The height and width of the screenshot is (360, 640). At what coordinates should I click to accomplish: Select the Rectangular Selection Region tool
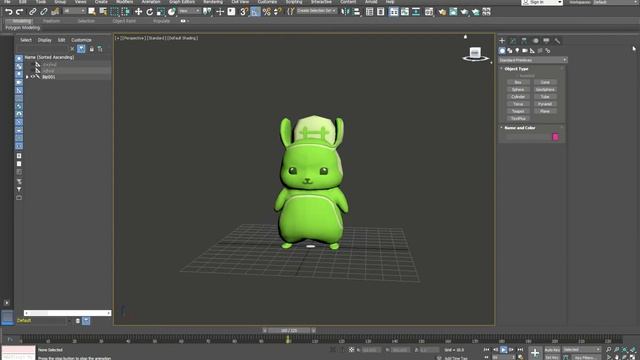[114, 12]
